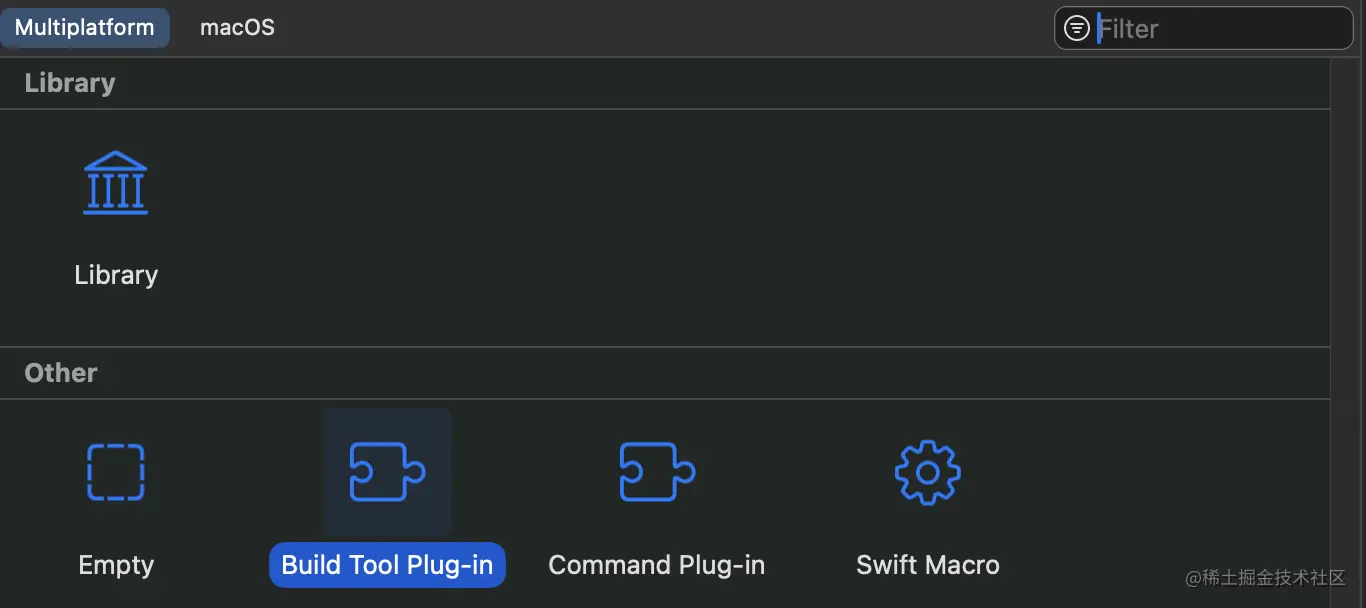
Task: Switch to the Multiplatform tab
Action: 85,28
